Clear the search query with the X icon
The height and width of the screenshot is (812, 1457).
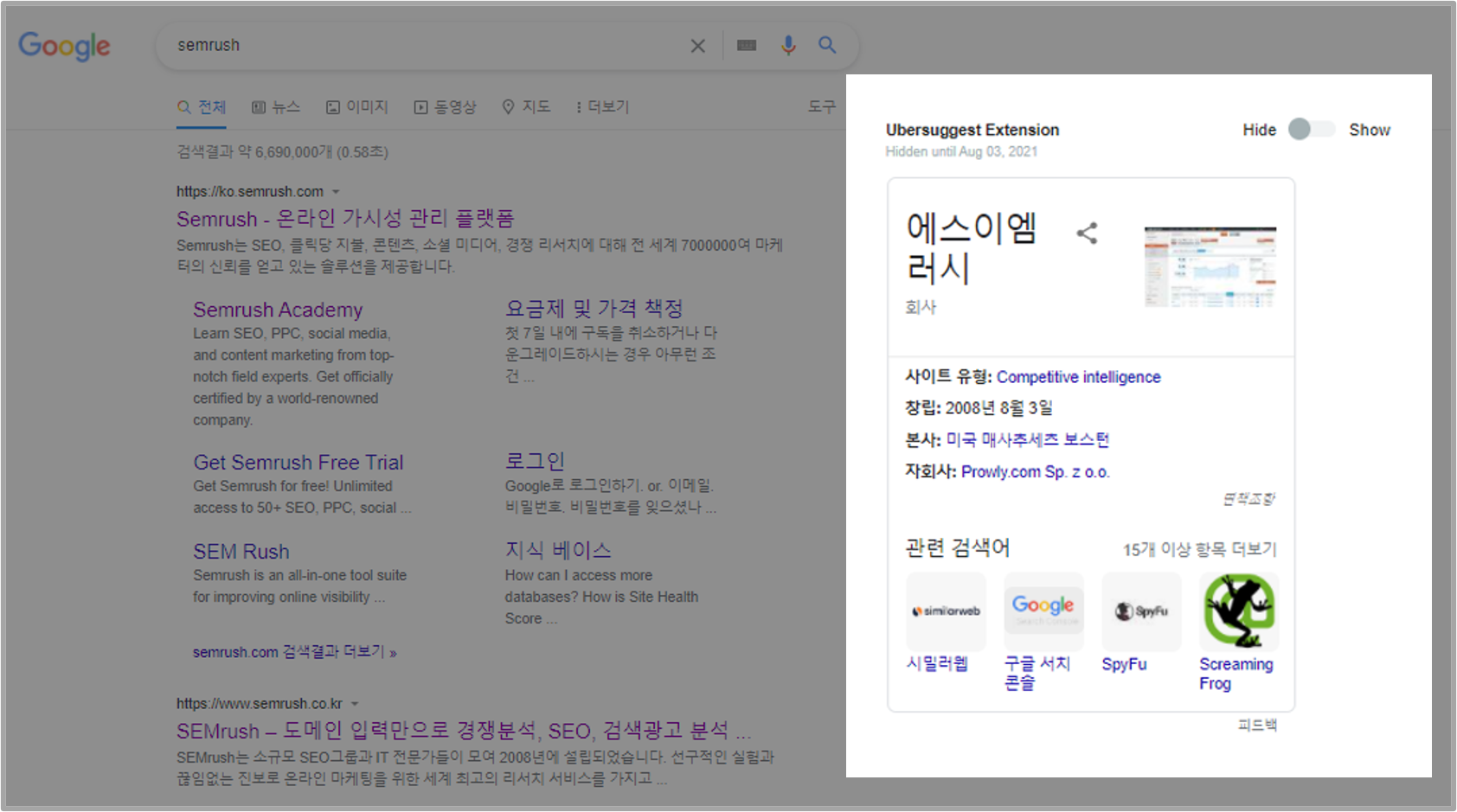pyautogui.click(x=697, y=45)
